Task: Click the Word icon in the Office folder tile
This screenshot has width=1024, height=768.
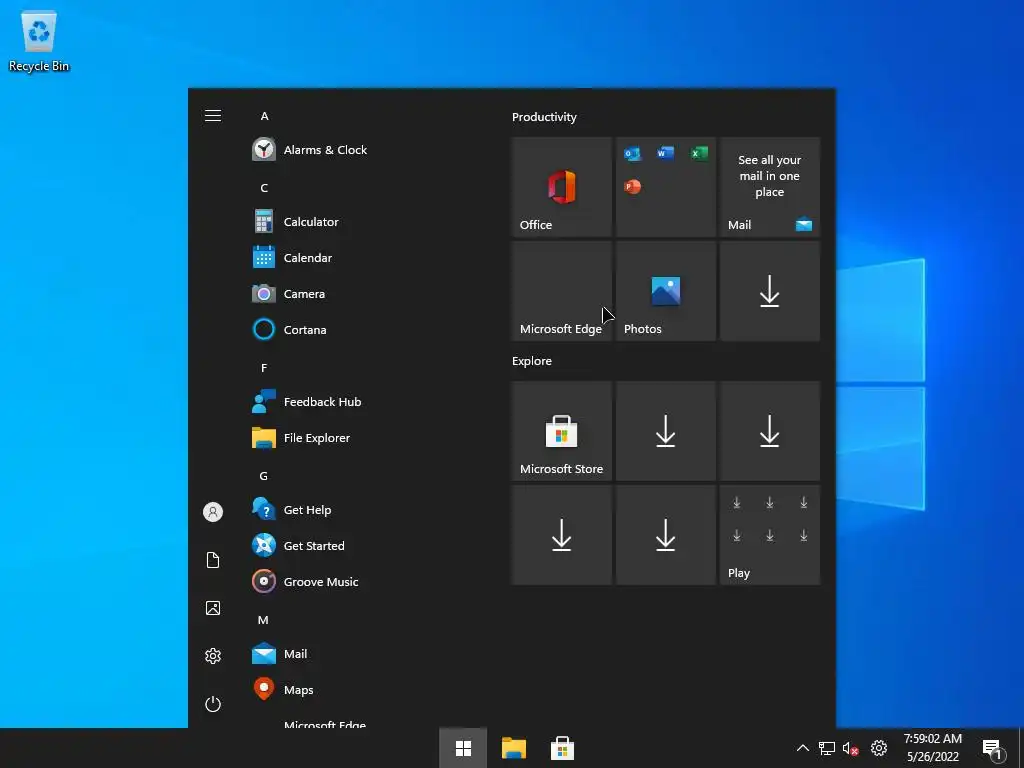Action: 665,153
